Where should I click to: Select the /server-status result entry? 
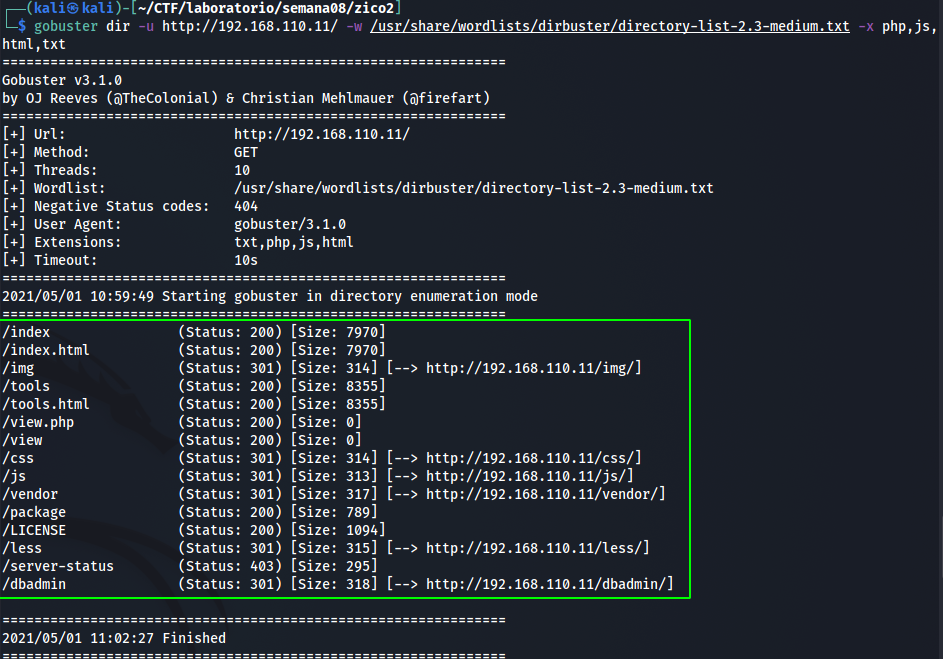58,566
